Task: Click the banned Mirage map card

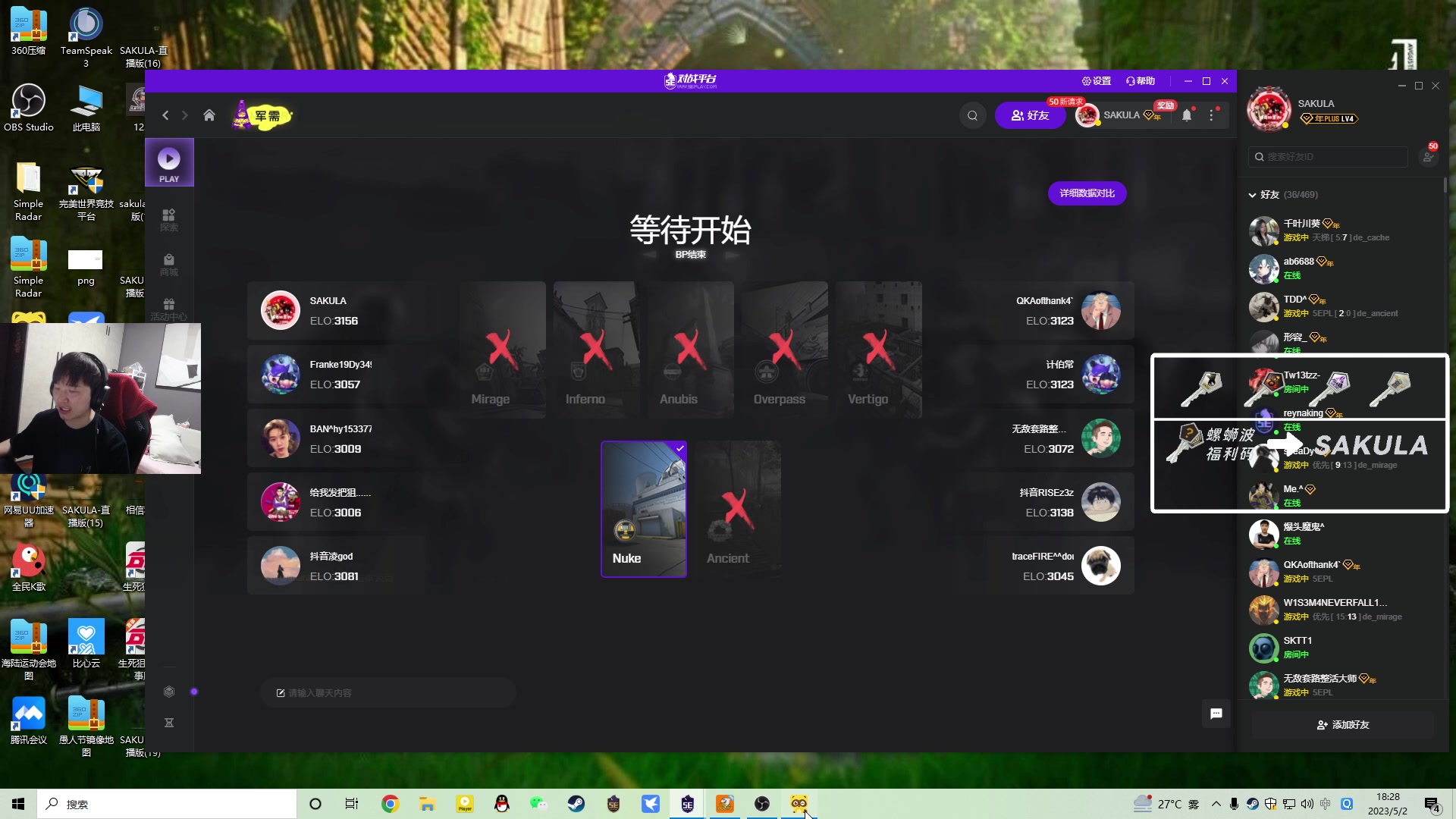Action: click(502, 350)
